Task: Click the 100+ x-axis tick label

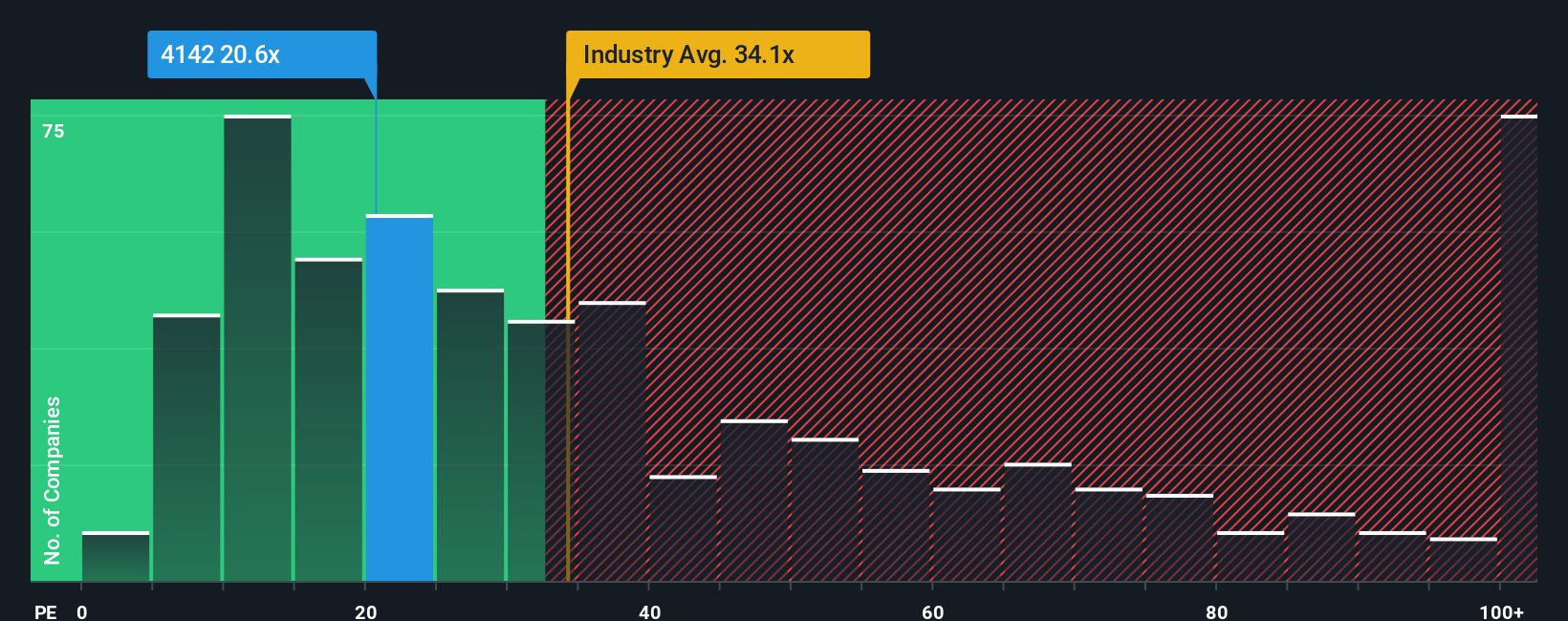Action: coord(1501,611)
